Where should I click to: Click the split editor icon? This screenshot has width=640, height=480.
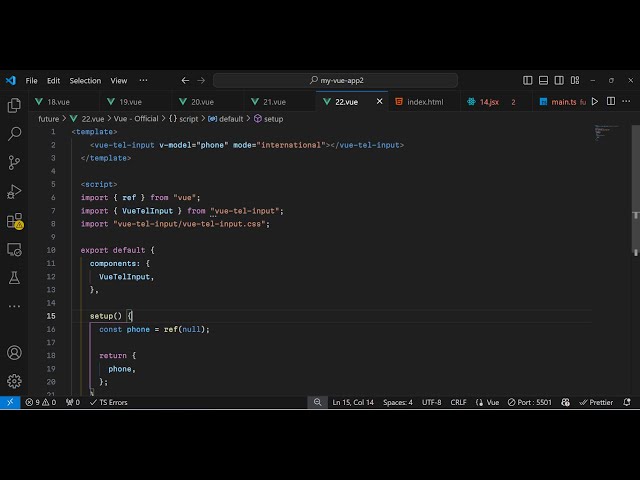tap(611, 102)
